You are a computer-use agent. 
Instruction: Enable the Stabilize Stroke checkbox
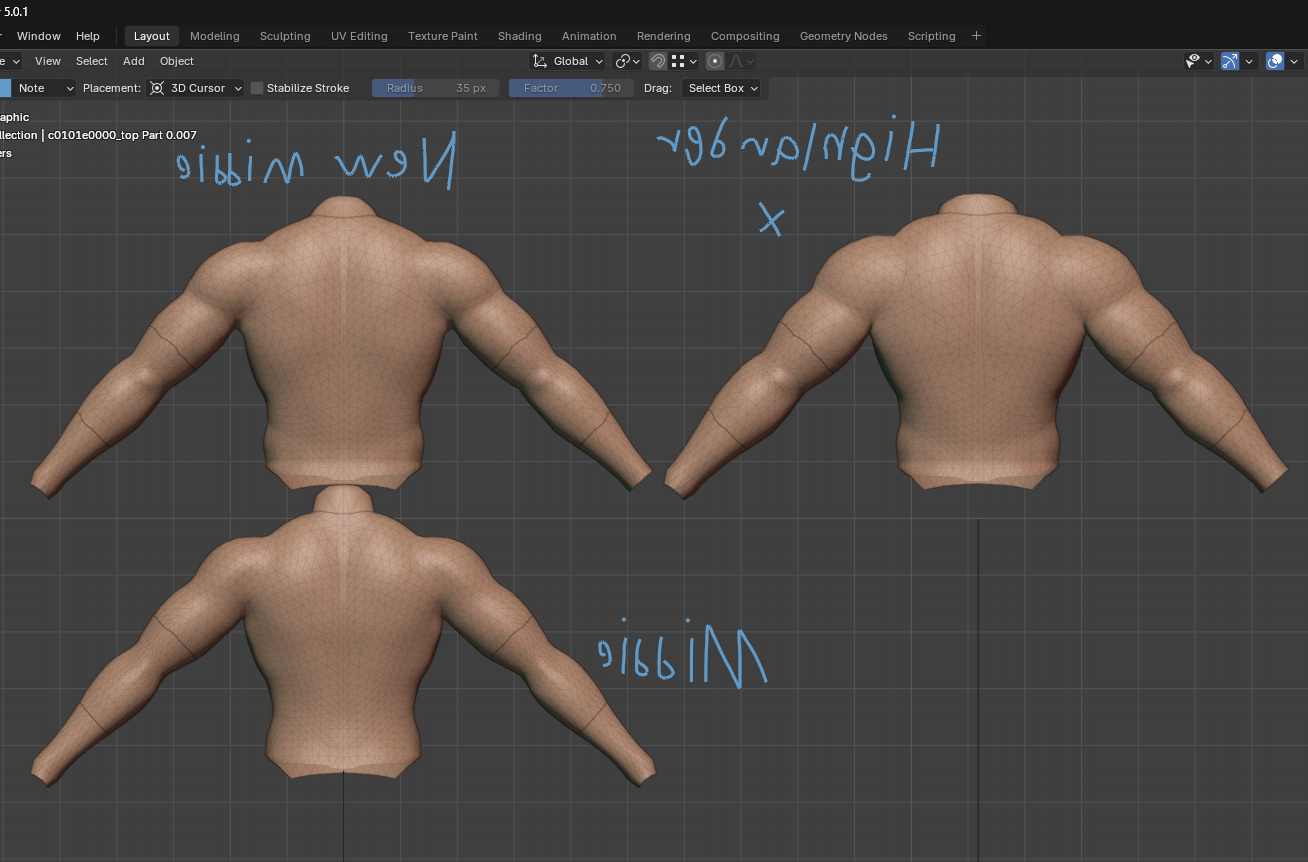[257, 88]
